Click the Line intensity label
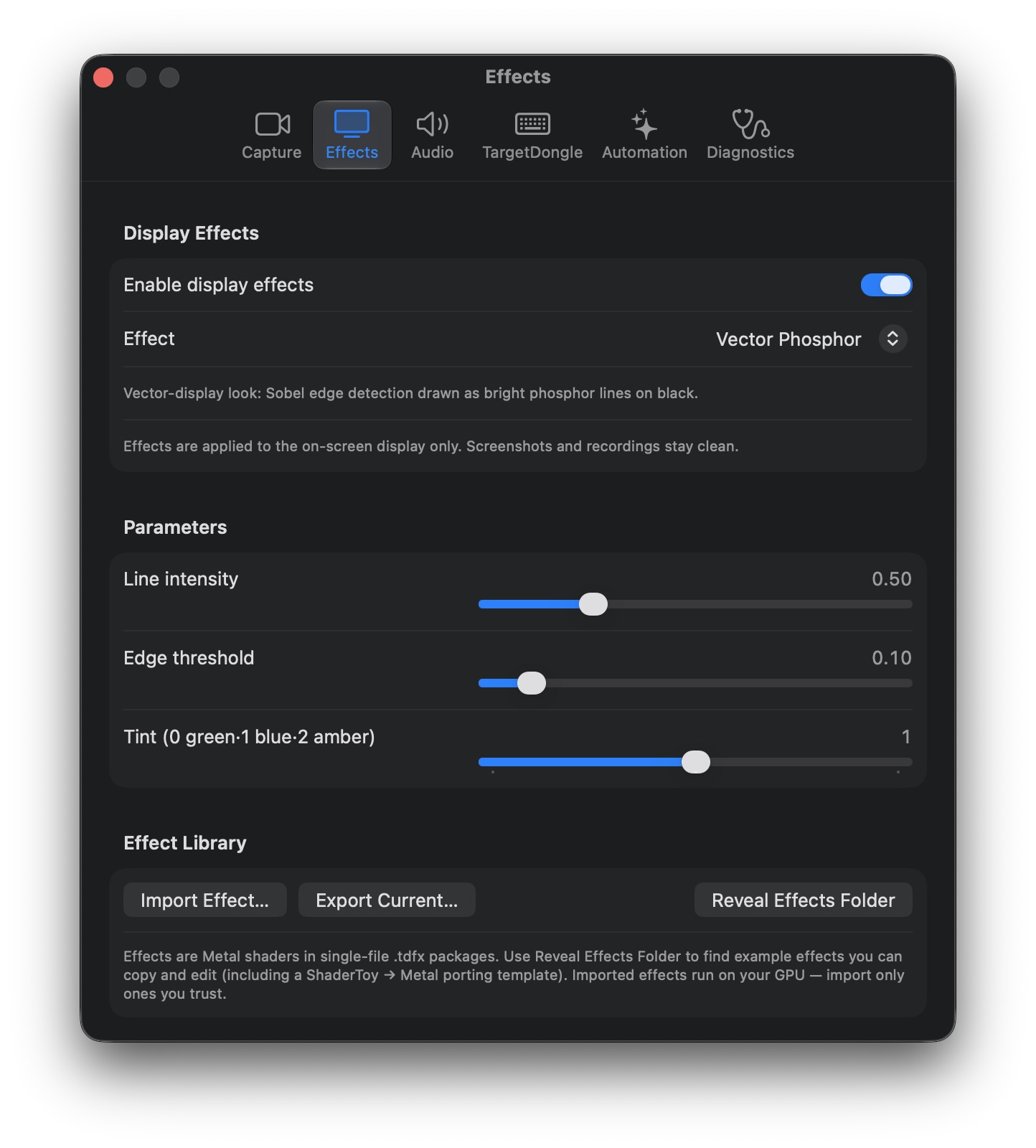The image size is (1036, 1148). (181, 579)
